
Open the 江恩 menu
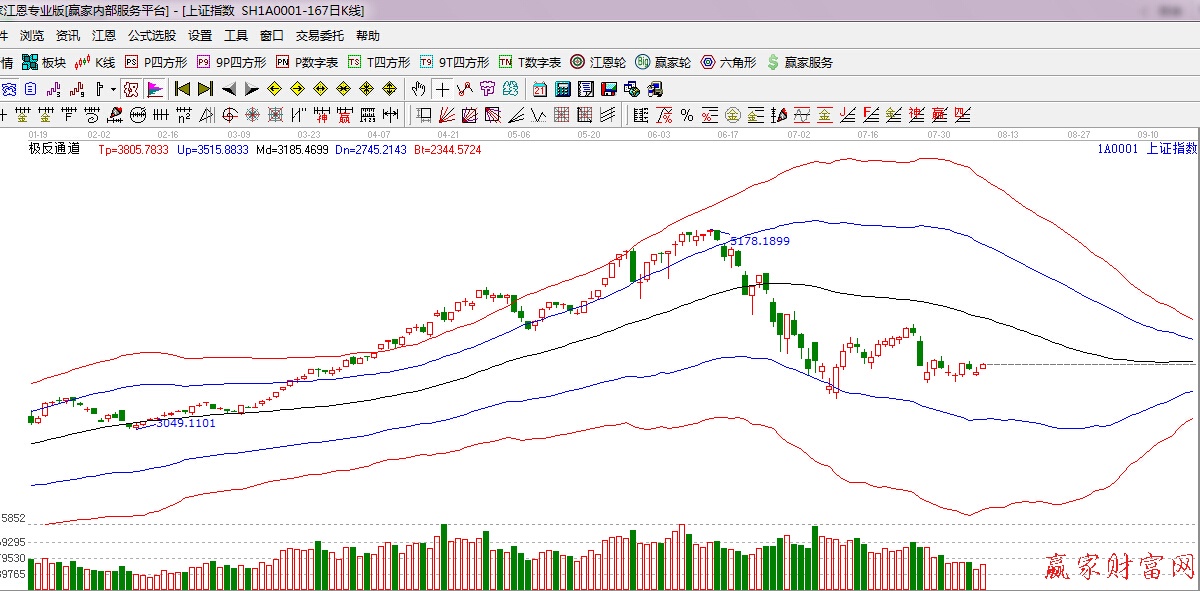[x=104, y=36]
